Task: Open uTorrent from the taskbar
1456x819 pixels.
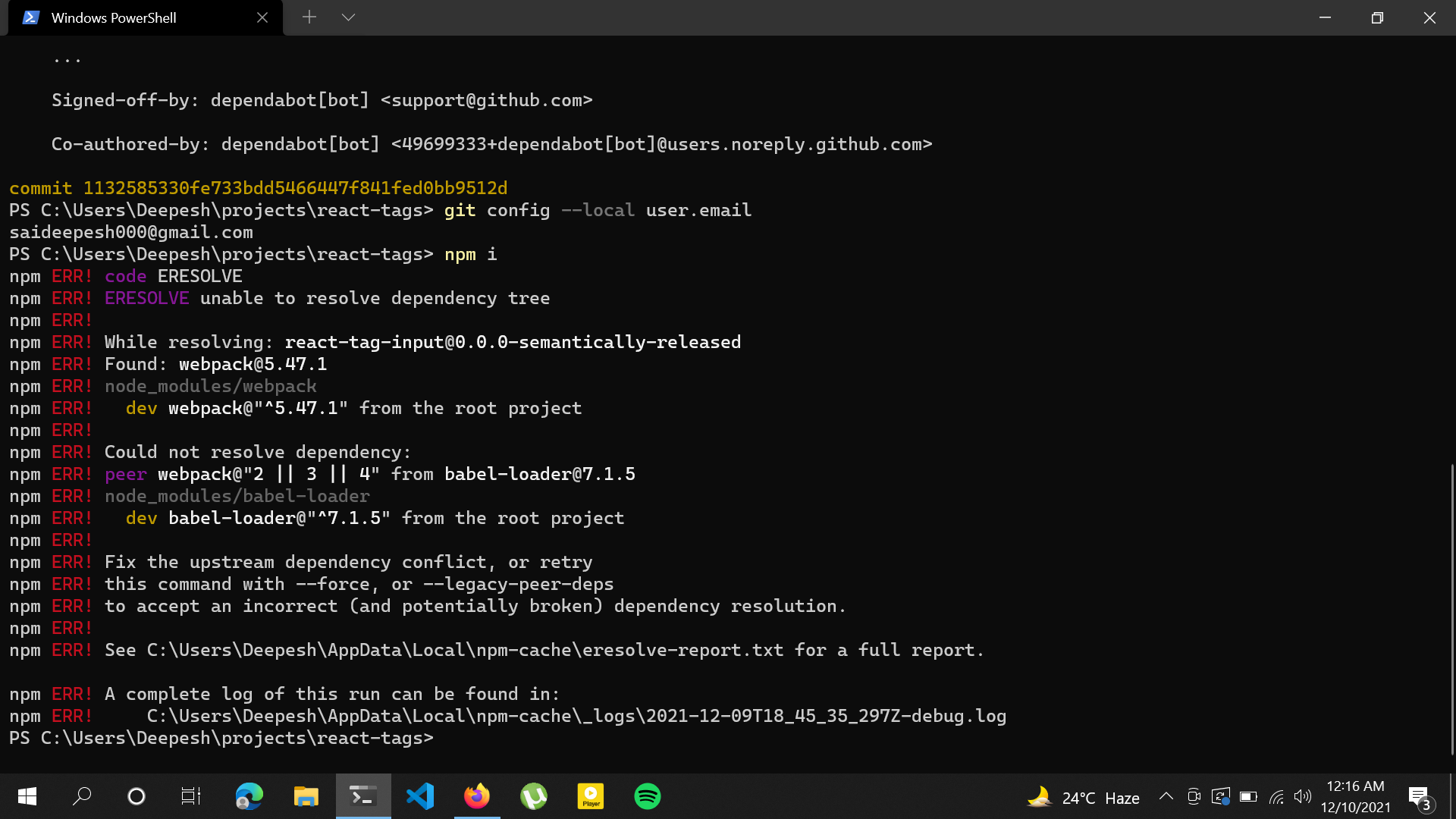Action: click(534, 796)
